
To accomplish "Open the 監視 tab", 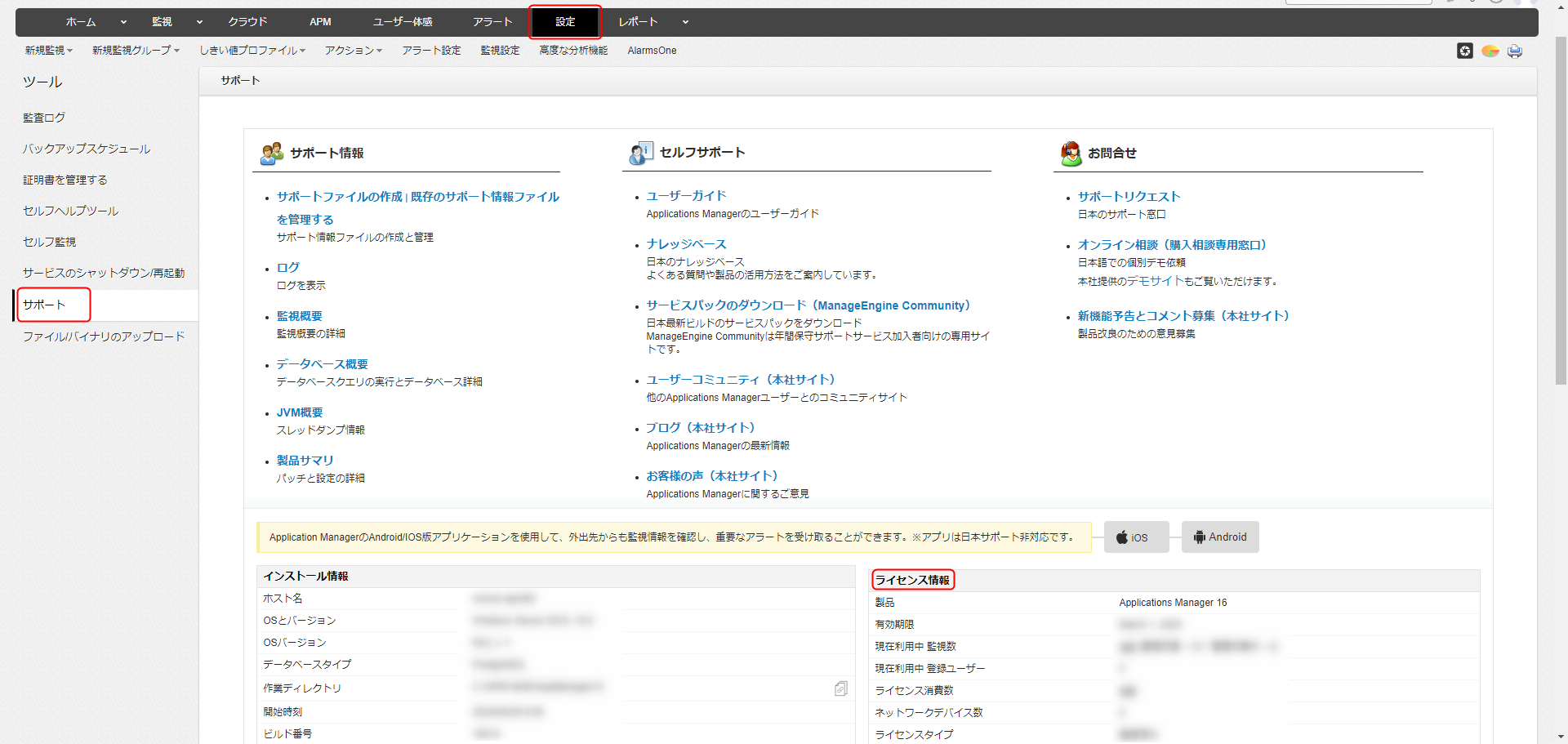I will 162,22.
